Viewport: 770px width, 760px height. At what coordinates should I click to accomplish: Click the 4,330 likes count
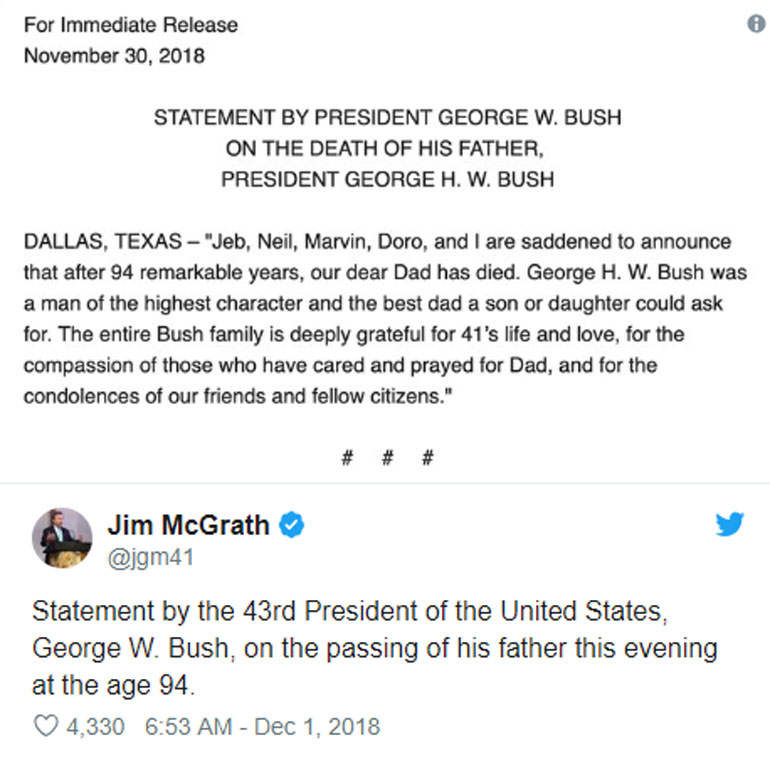click(96, 725)
